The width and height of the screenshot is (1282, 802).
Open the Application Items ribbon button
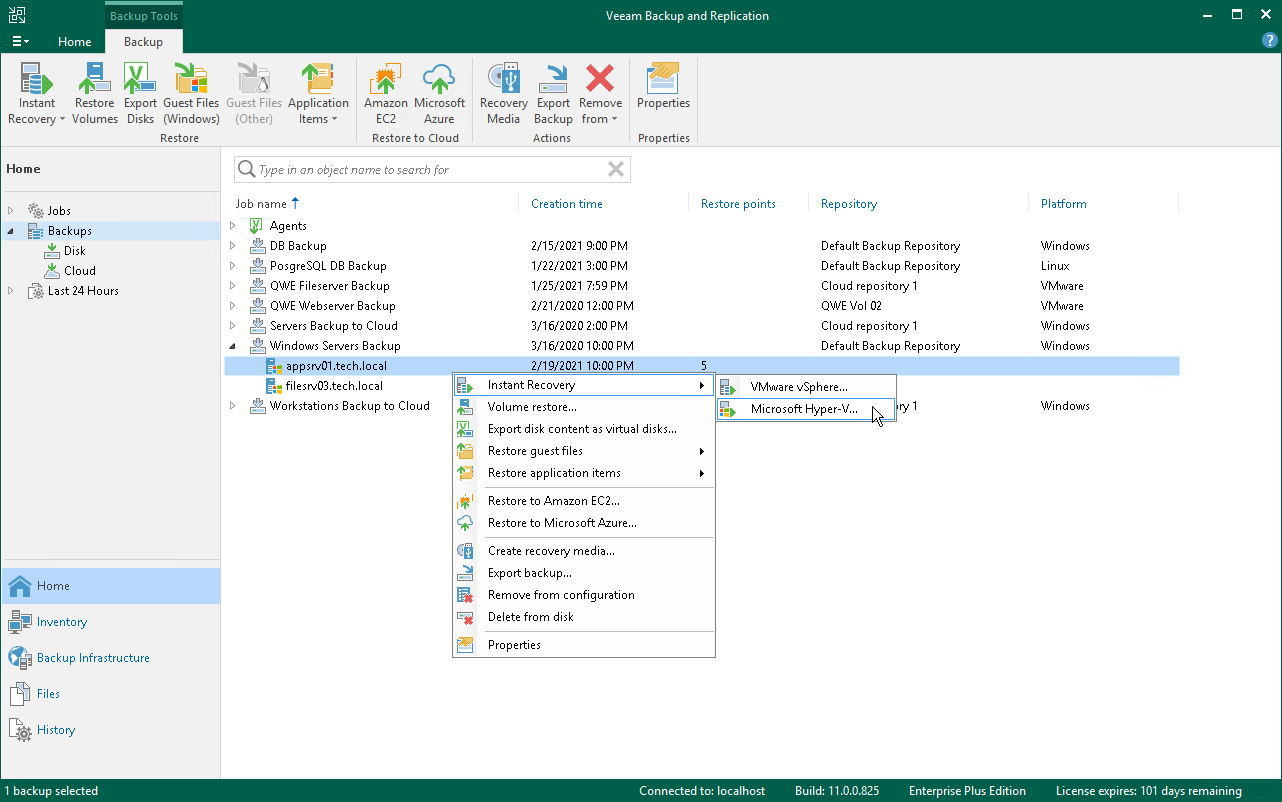tap(318, 94)
